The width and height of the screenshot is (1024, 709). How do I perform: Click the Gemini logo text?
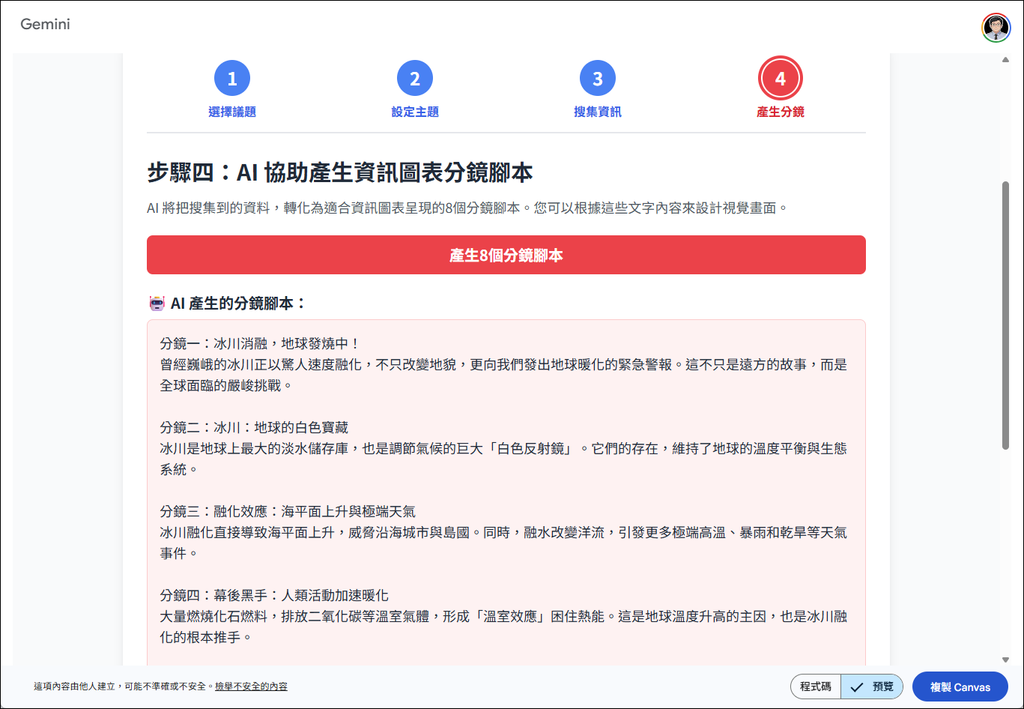coord(45,24)
